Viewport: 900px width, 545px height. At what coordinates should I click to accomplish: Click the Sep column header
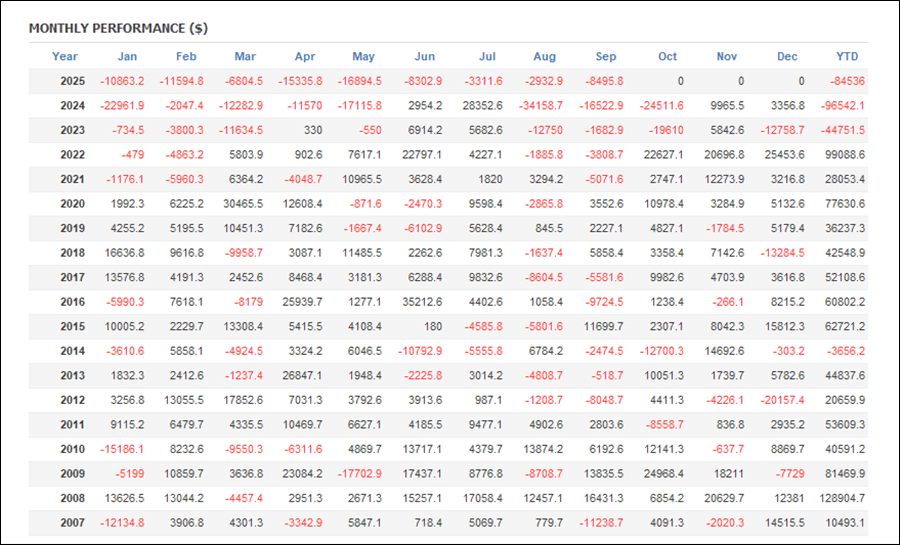point(605,57)
